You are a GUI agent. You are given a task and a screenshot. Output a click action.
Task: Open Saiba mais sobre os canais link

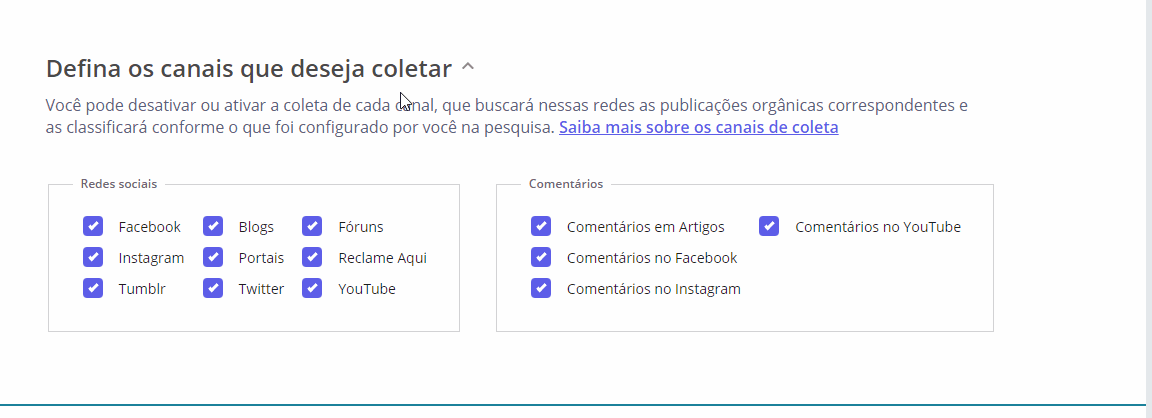pyautogui.click(x=698, y=128)
